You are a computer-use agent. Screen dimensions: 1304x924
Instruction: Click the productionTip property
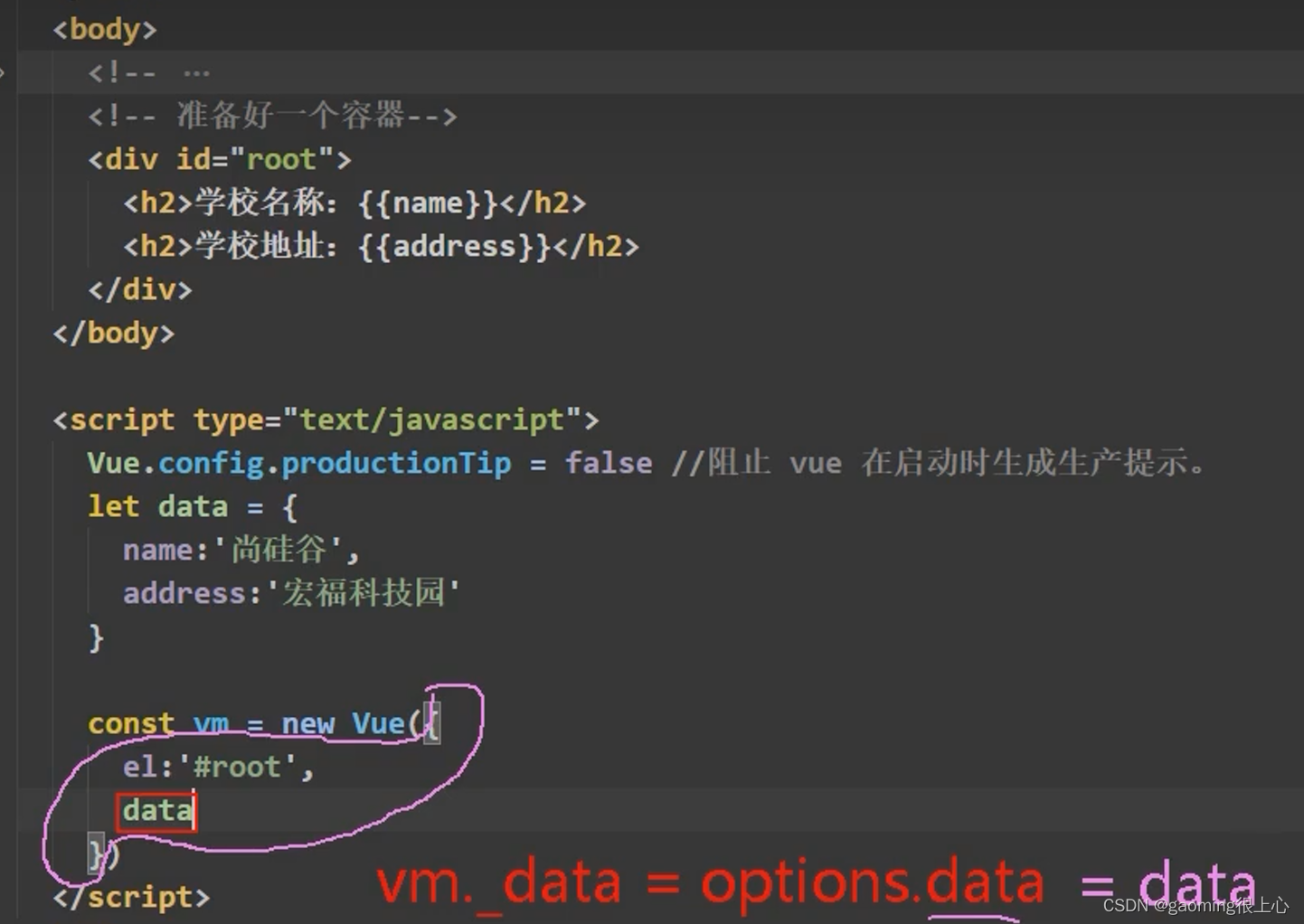pos(396,464)
